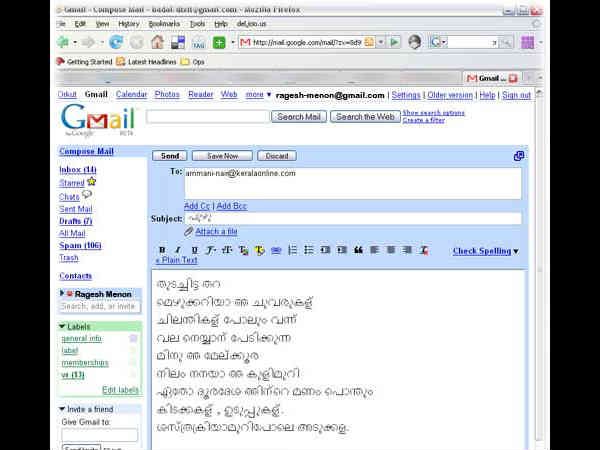Open the font size picker

tap(227, 250)
